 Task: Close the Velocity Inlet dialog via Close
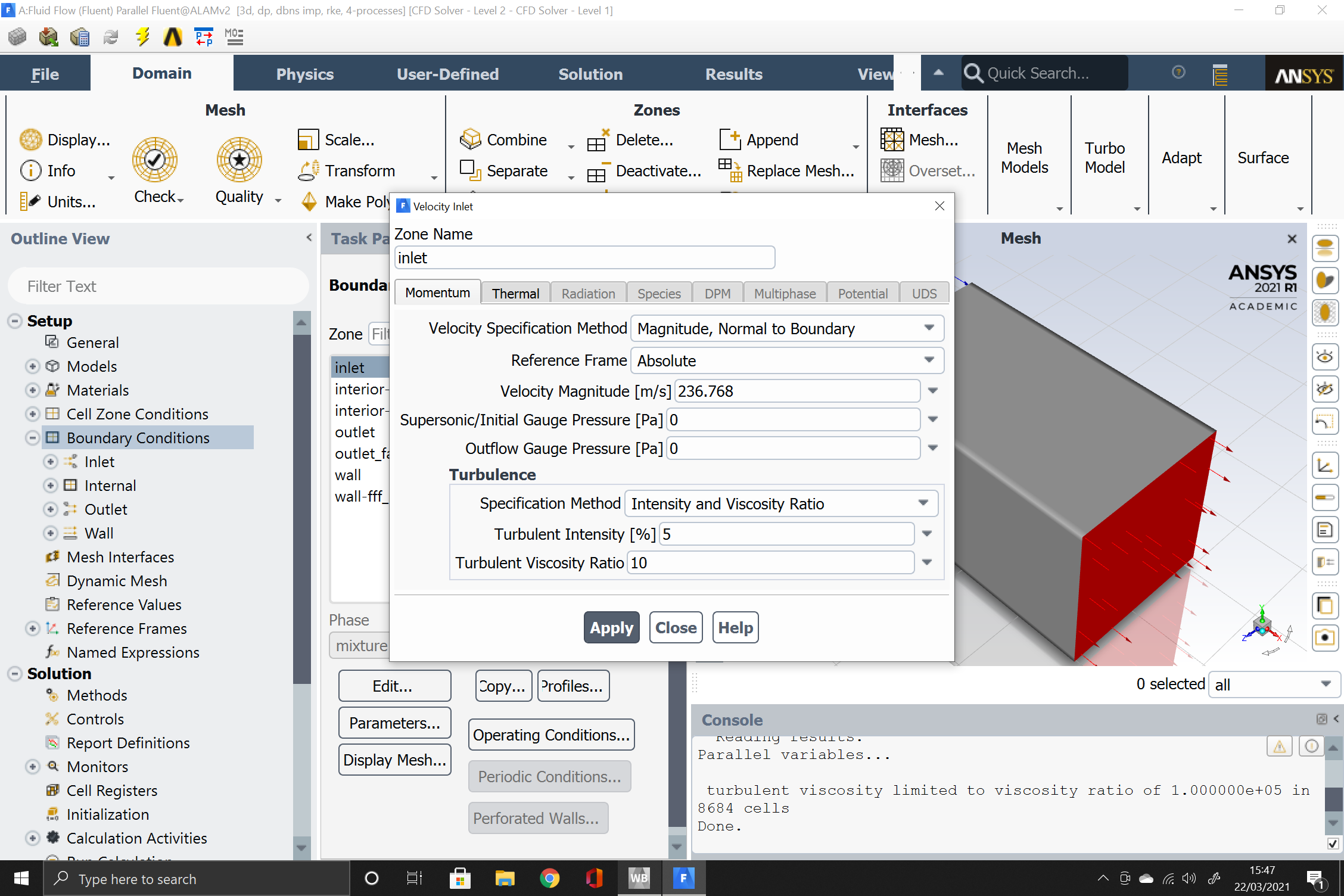(x=676, y=627)
